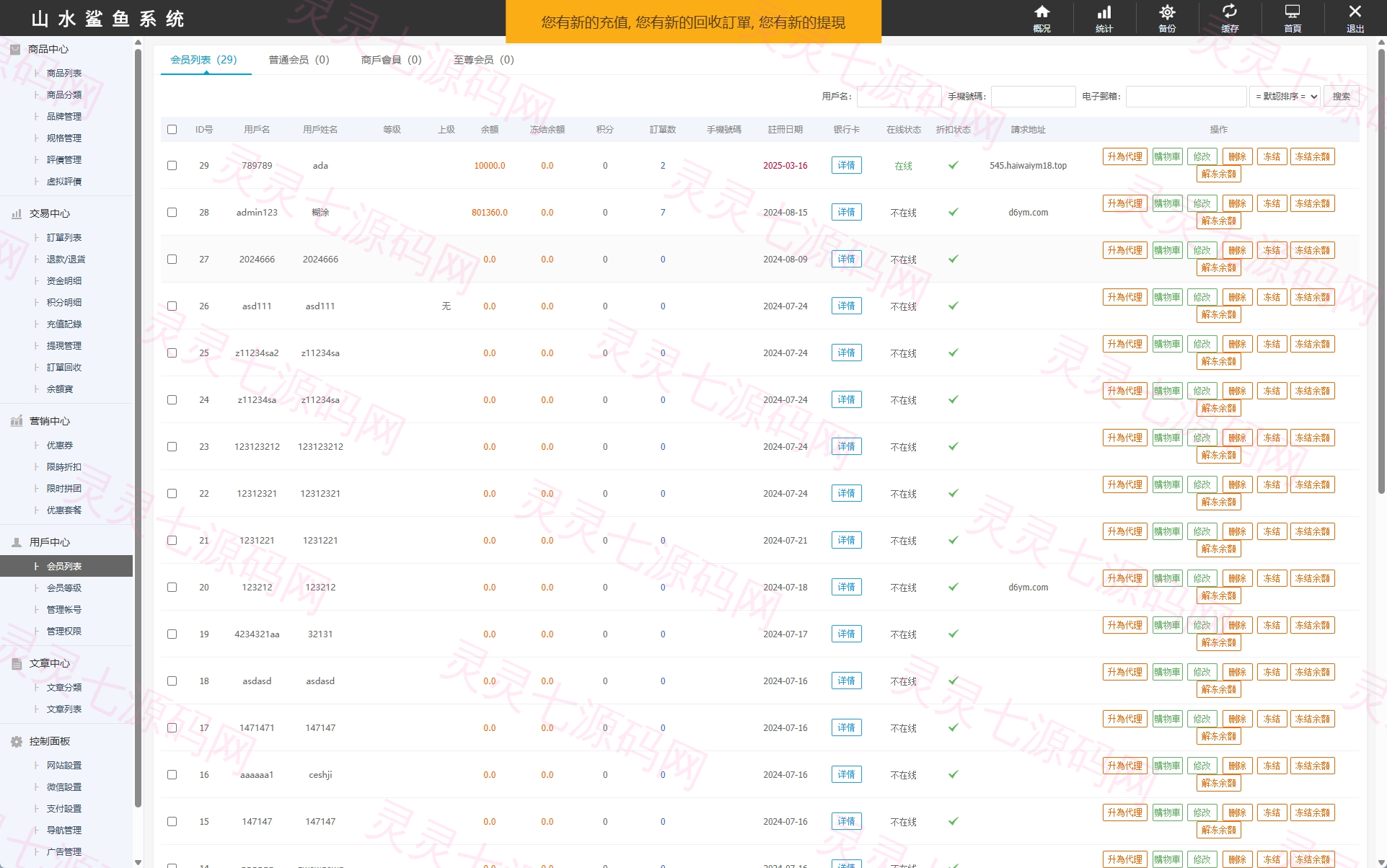
Task: Click discount status checkmark for user 789789
Action: [953, 165]
